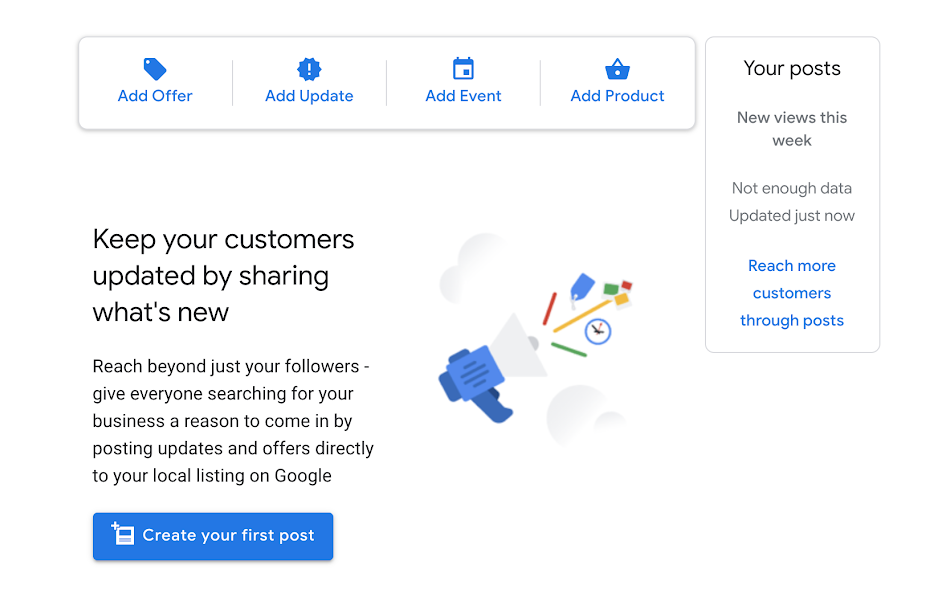Choose the Add Event text

click(x=463, y=96)
